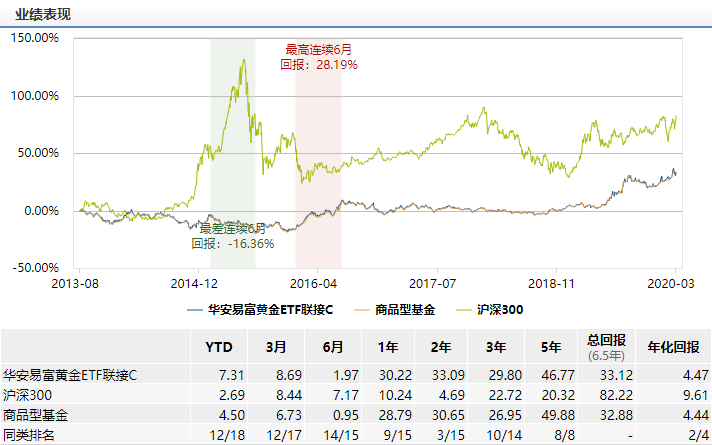This screenshot has width=712, height=445.
Task: Toggle the 沪深300 legend series
Action: click(x=490, y=310)
